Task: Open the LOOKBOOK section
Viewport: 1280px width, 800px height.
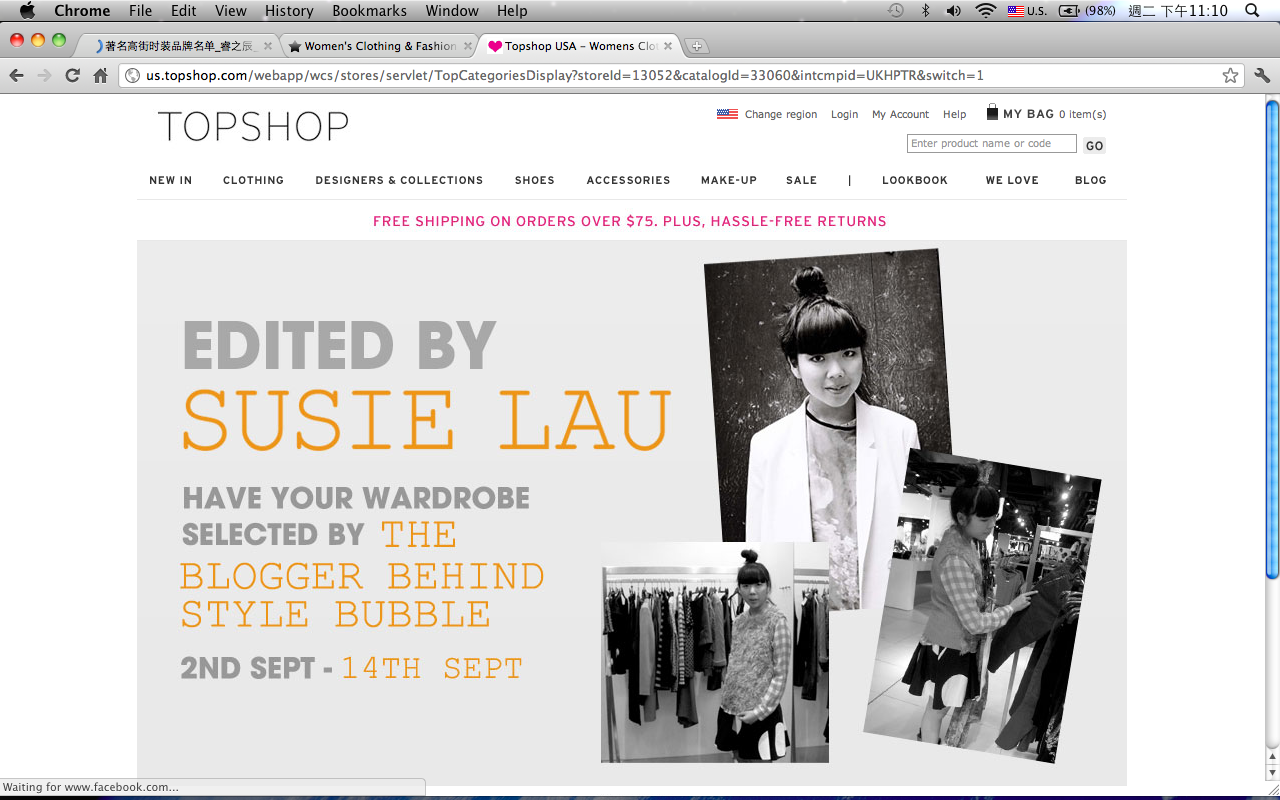Action: pyautogui.click(x=915, y=180)
